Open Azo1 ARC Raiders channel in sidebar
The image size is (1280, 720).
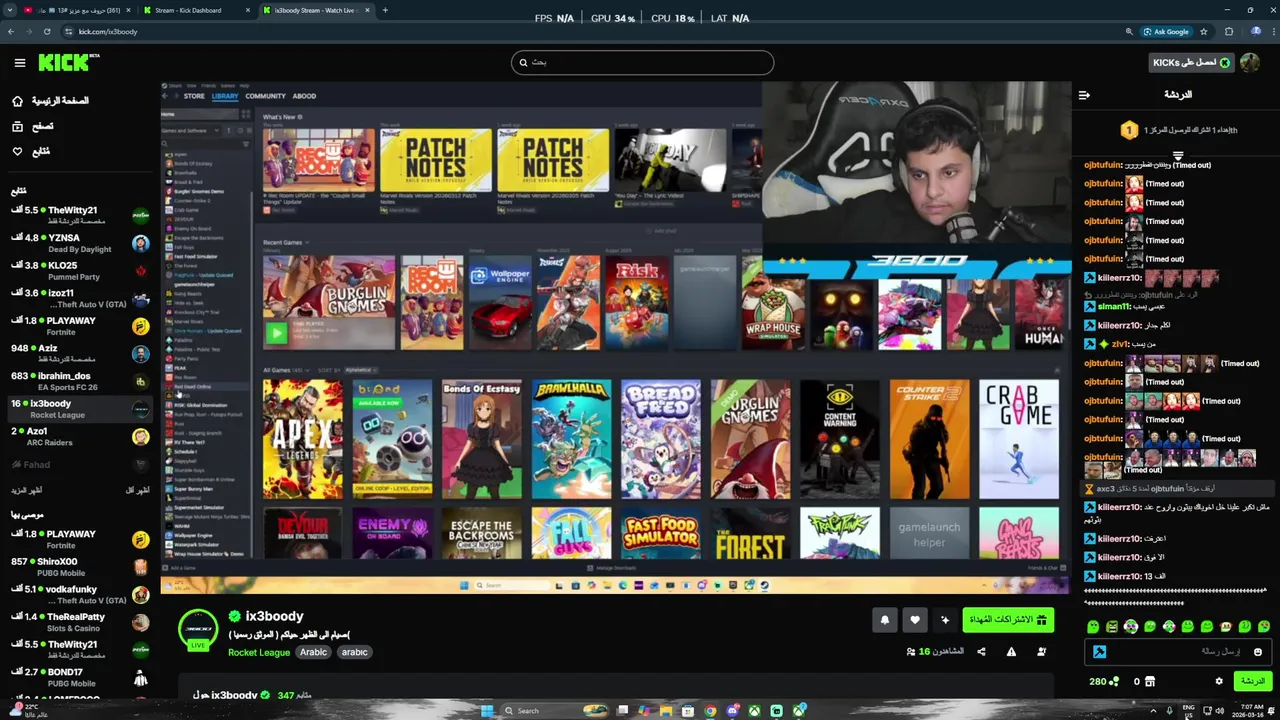(80, 436)
